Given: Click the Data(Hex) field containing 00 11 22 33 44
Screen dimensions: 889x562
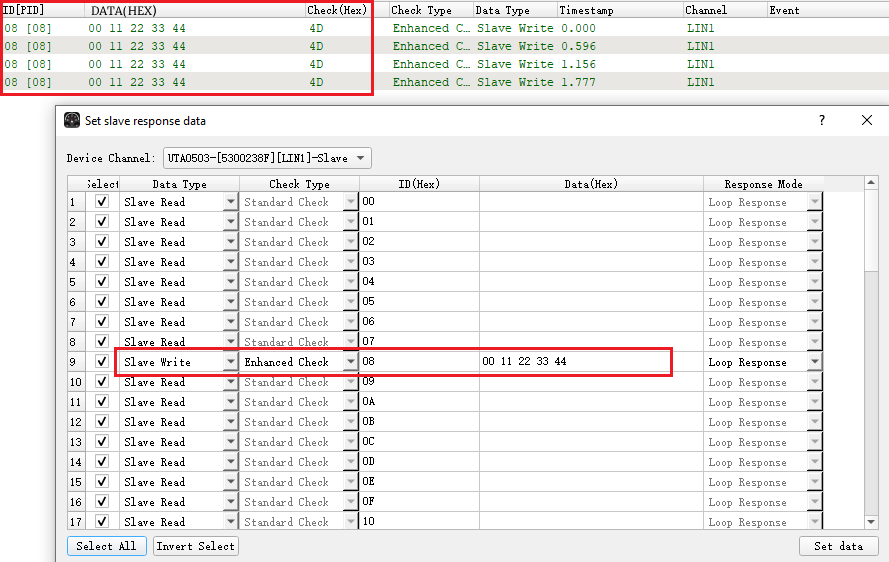Looking at the screenshot, I should 574,362.
